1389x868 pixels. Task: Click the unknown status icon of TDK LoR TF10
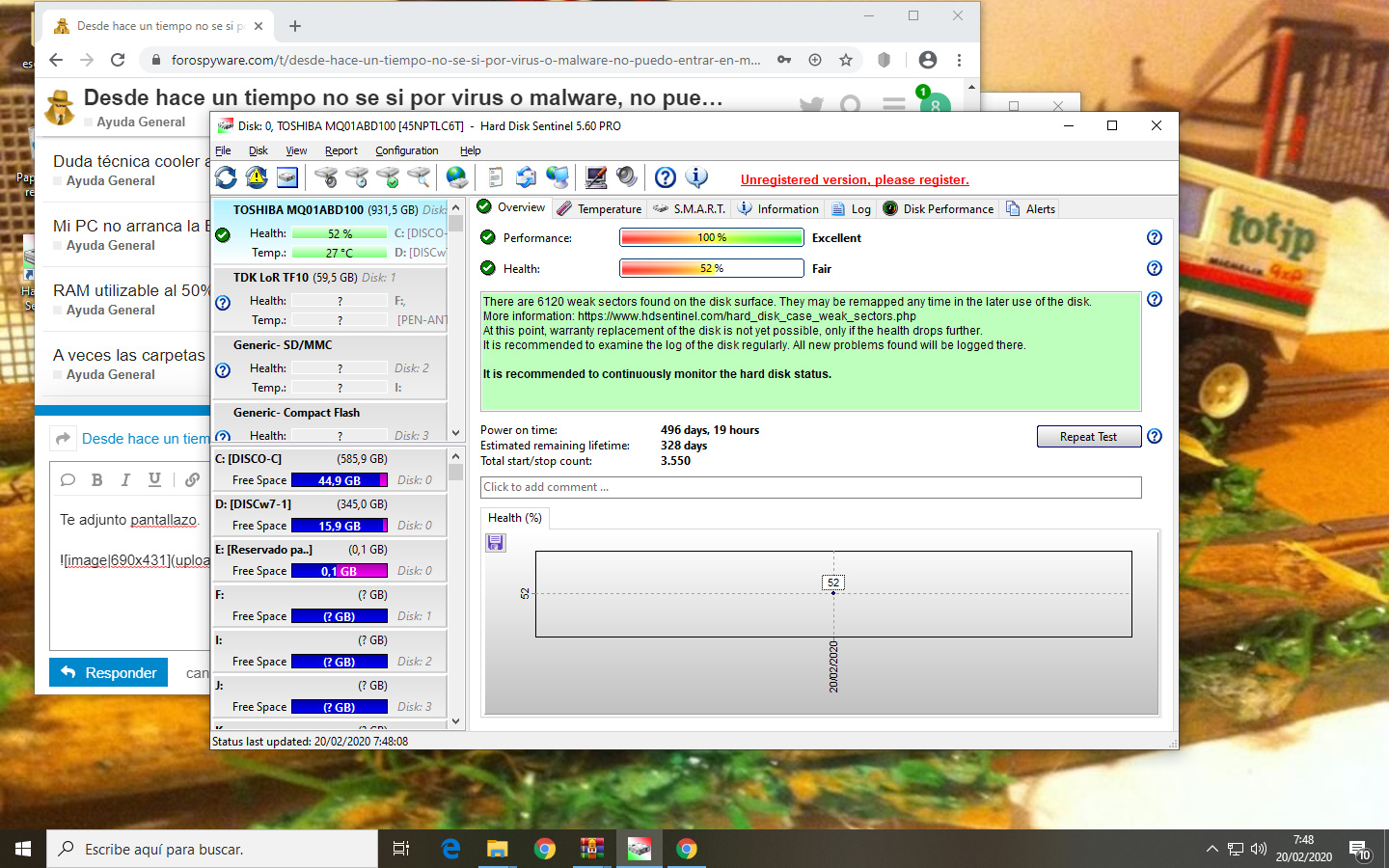(223, 303)
